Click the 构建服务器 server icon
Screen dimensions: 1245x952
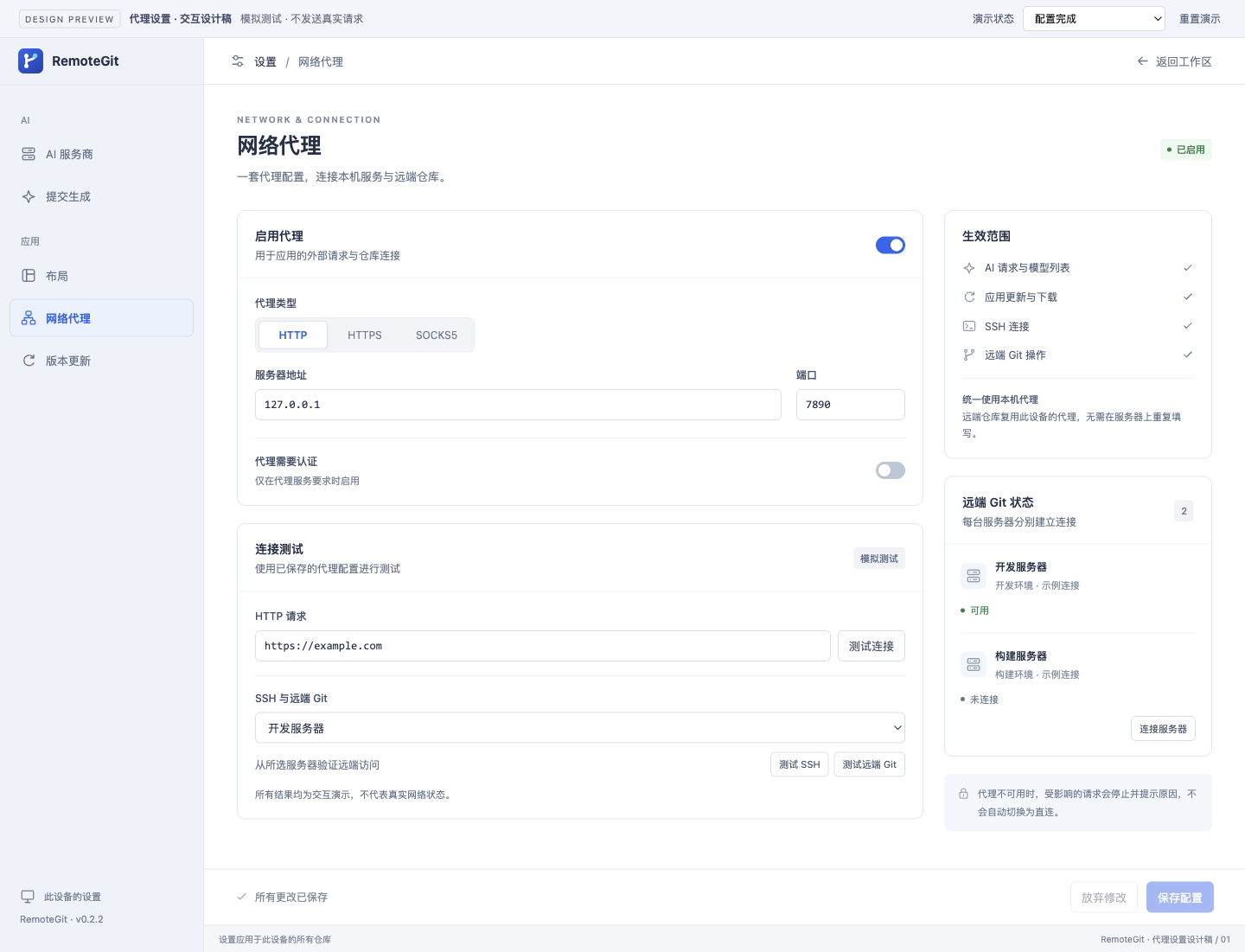click(x=974, y=665)
